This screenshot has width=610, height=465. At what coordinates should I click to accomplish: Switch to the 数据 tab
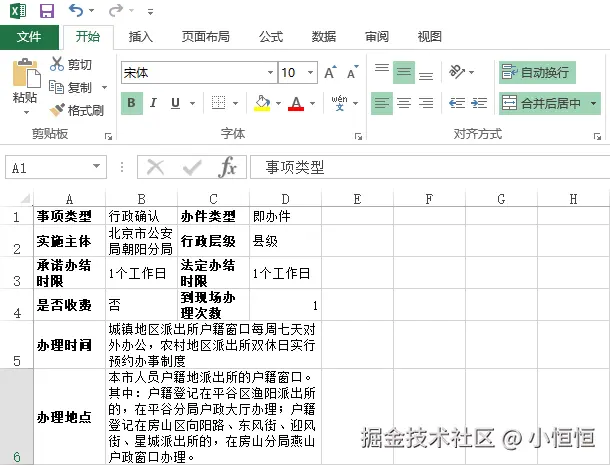coord(324,37)
